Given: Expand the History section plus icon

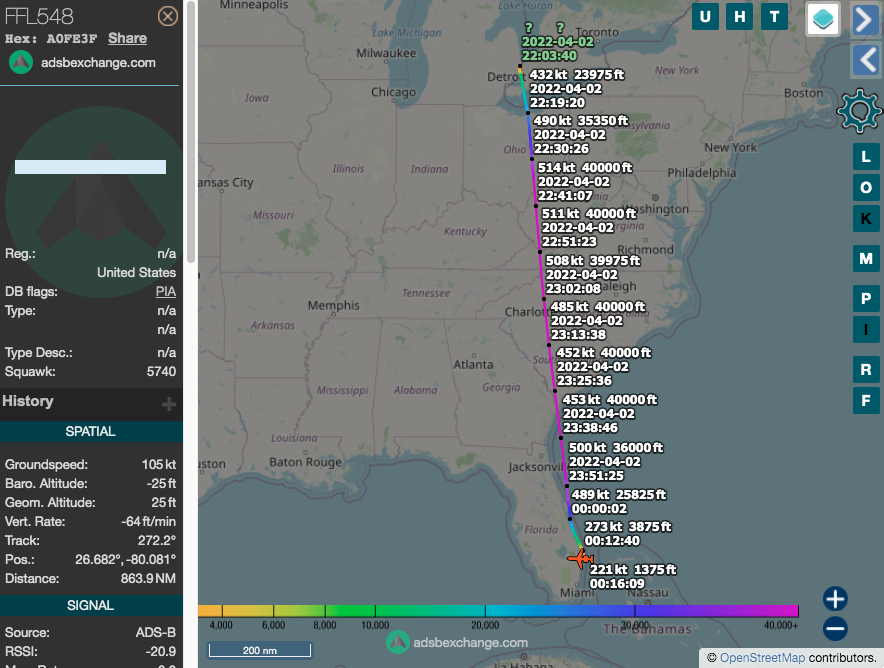Looking at the screenshot, I should click(169, 404).
